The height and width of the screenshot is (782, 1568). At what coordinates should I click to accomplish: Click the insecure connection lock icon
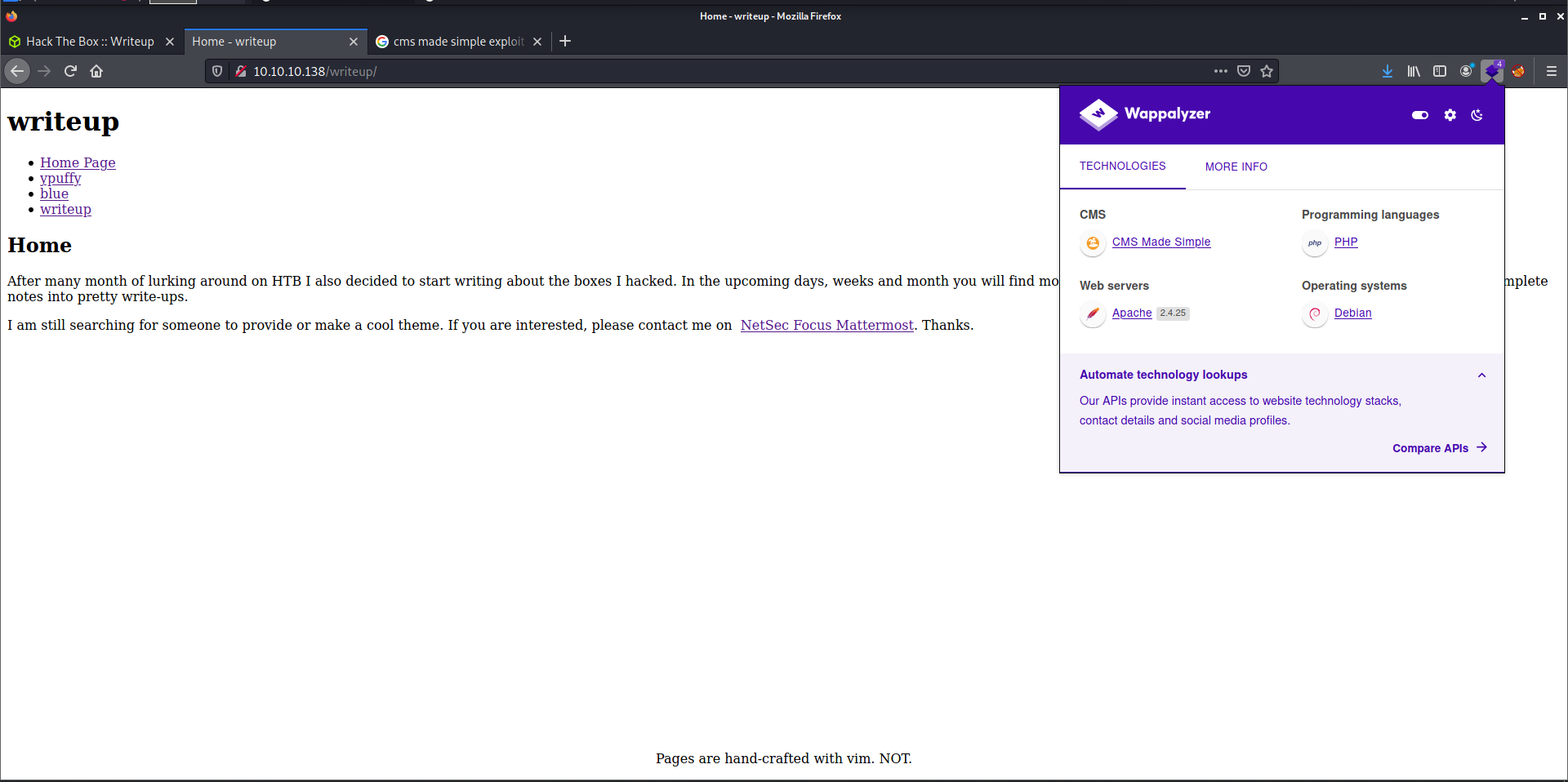click(240, 71)
